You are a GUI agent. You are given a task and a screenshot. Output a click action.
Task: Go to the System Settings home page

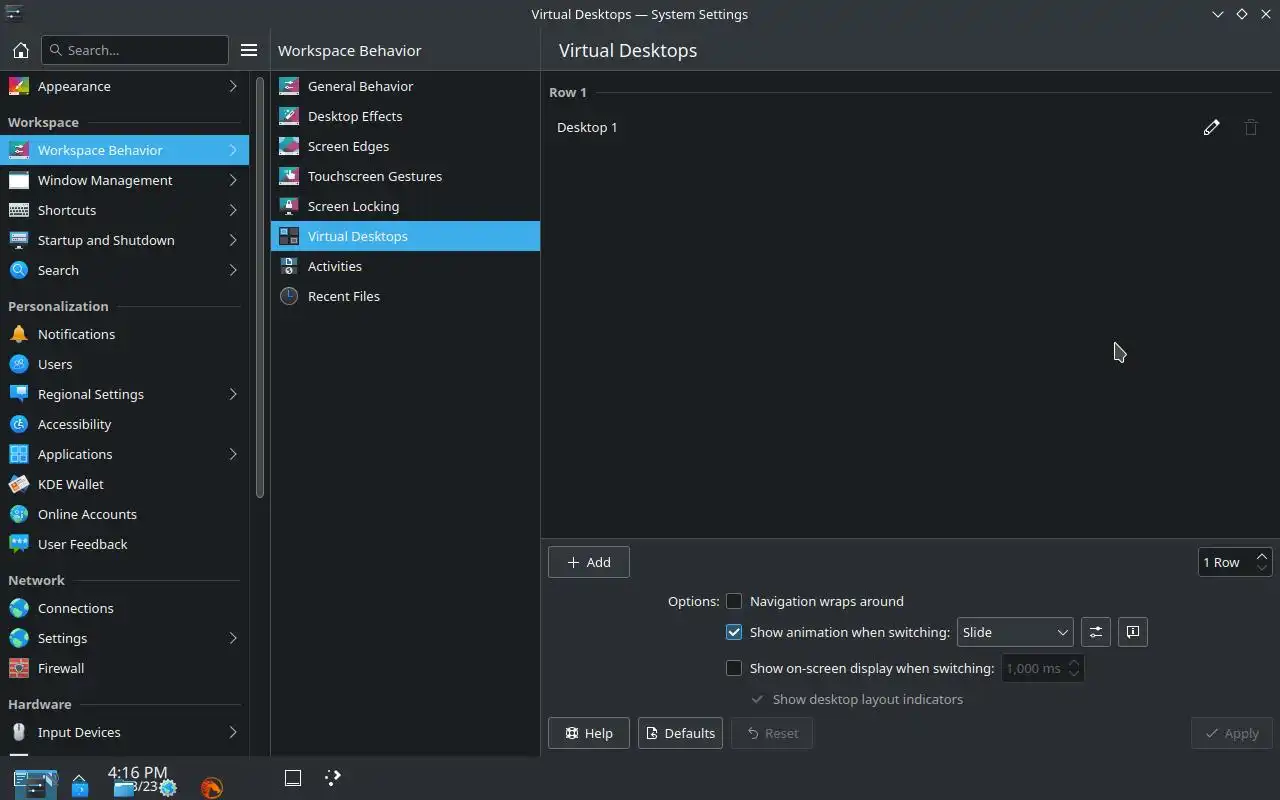(20, 50)
